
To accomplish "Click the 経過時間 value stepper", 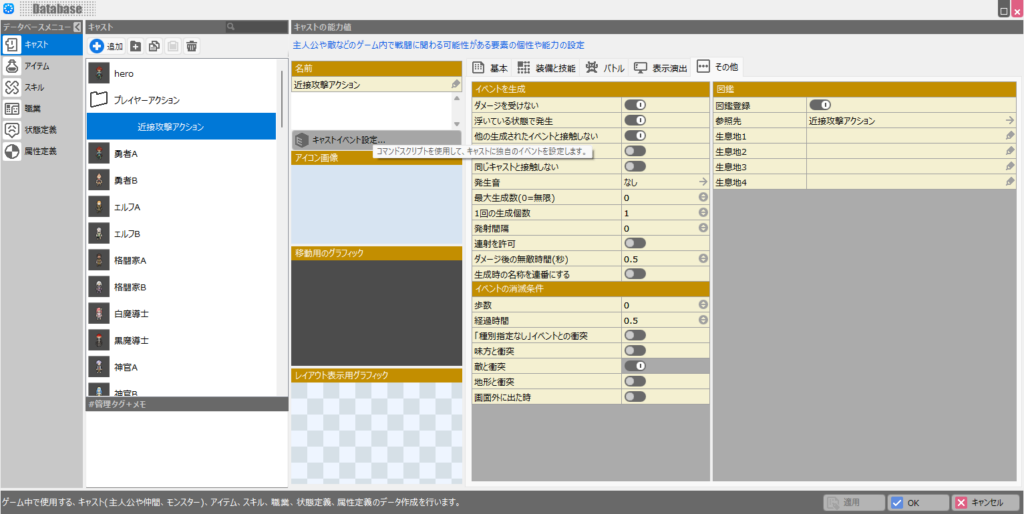I will [x=703, y=320].
